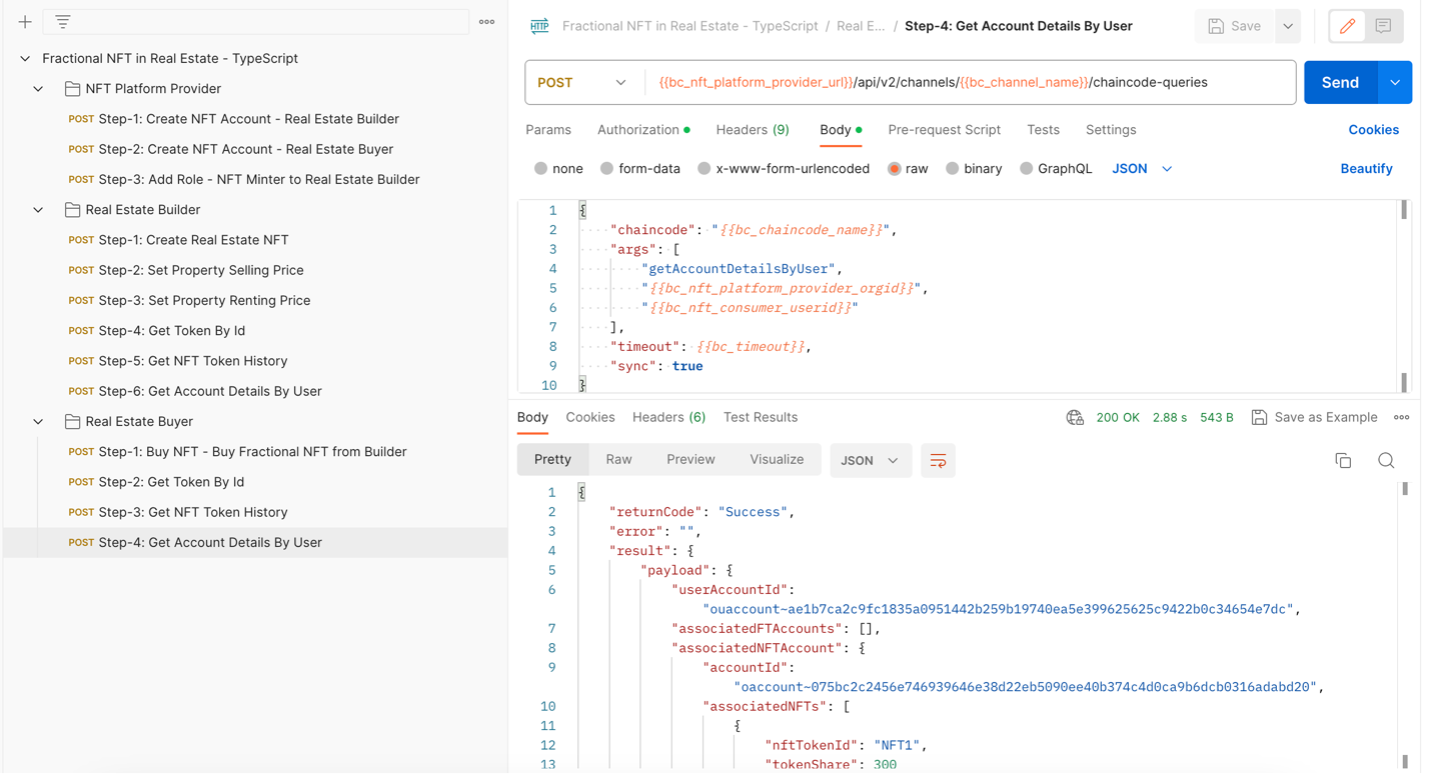Open the JSON body format dropdown
The height and width of the screenshot is (776, 1430).
(x=1142, y=169)
